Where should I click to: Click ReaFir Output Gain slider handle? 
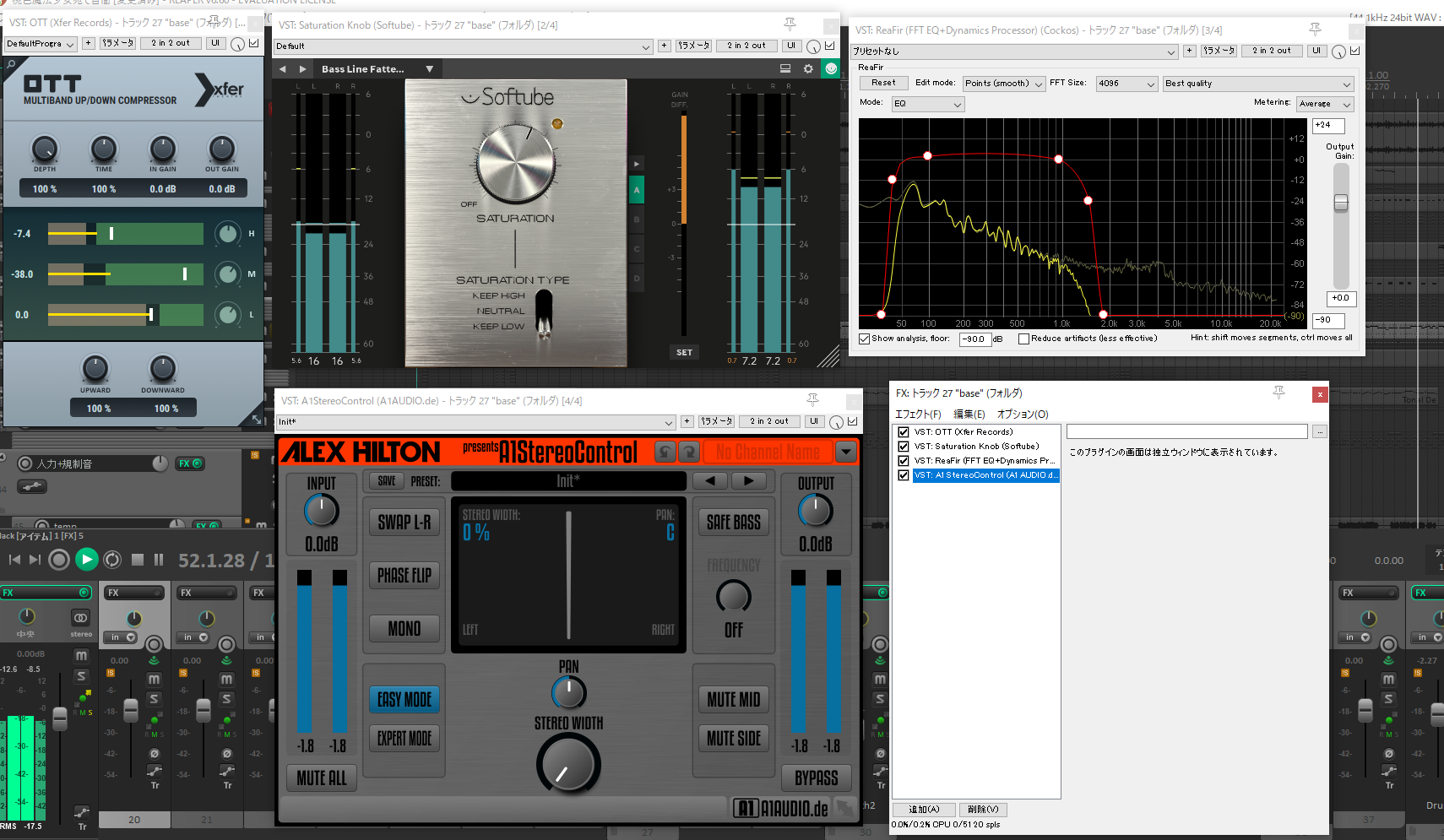(1341, 203)
